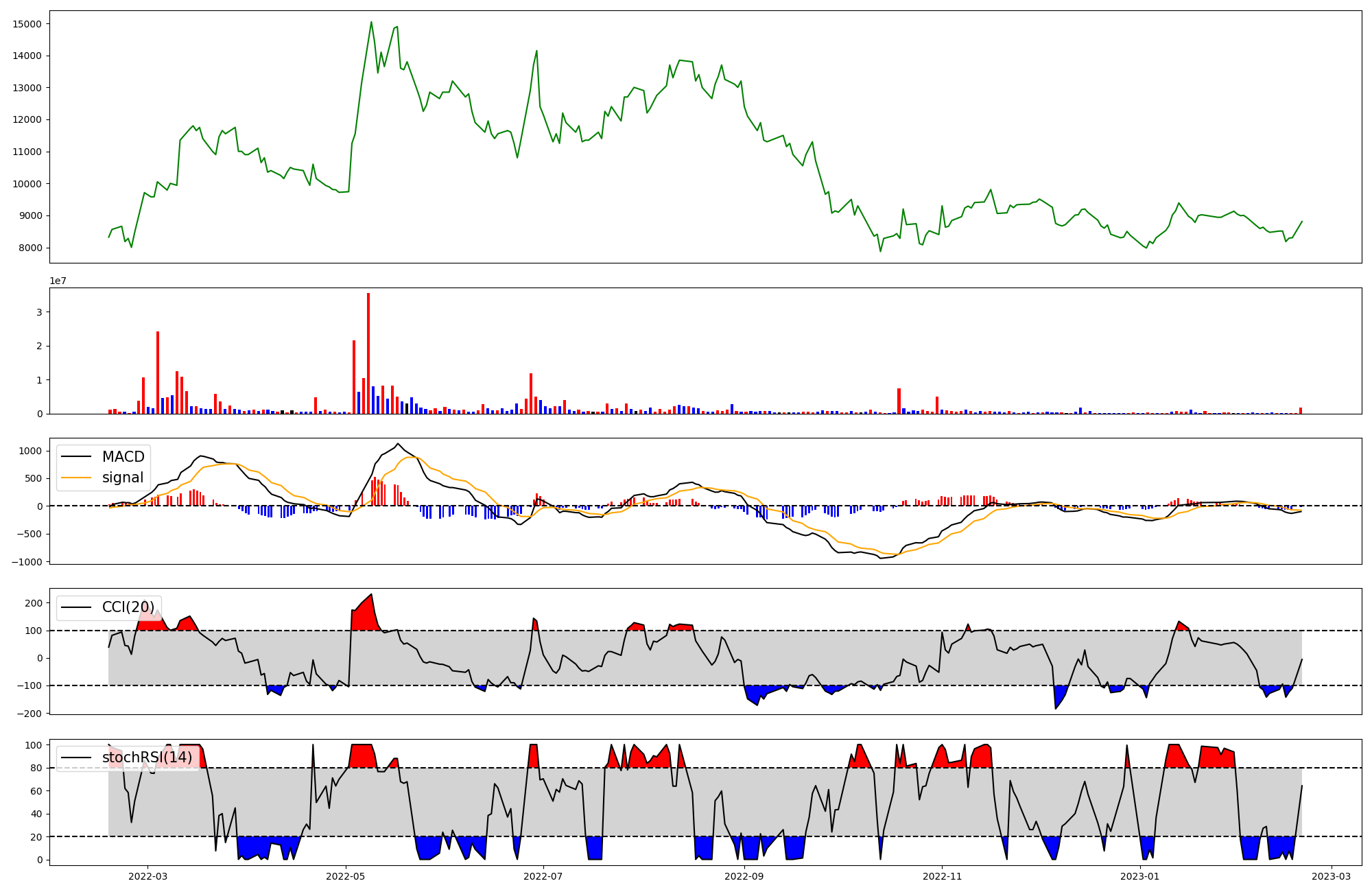Click the 2022-05 date axis label
The image size is (1372, 892).
[x=346, y=876]
